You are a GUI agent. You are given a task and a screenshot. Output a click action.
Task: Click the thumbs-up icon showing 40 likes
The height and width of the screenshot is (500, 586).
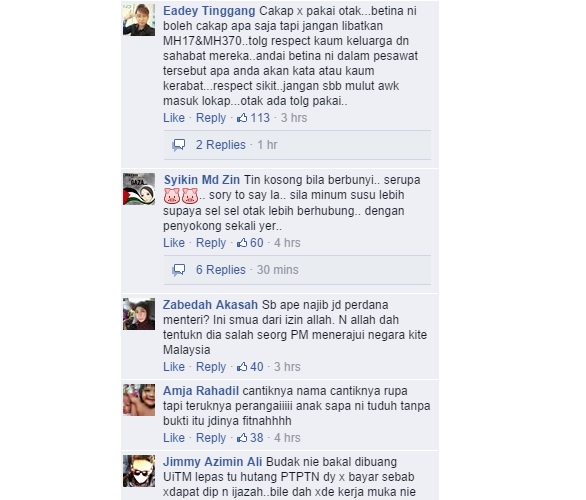pyautogui.click(x=242, y=367)
